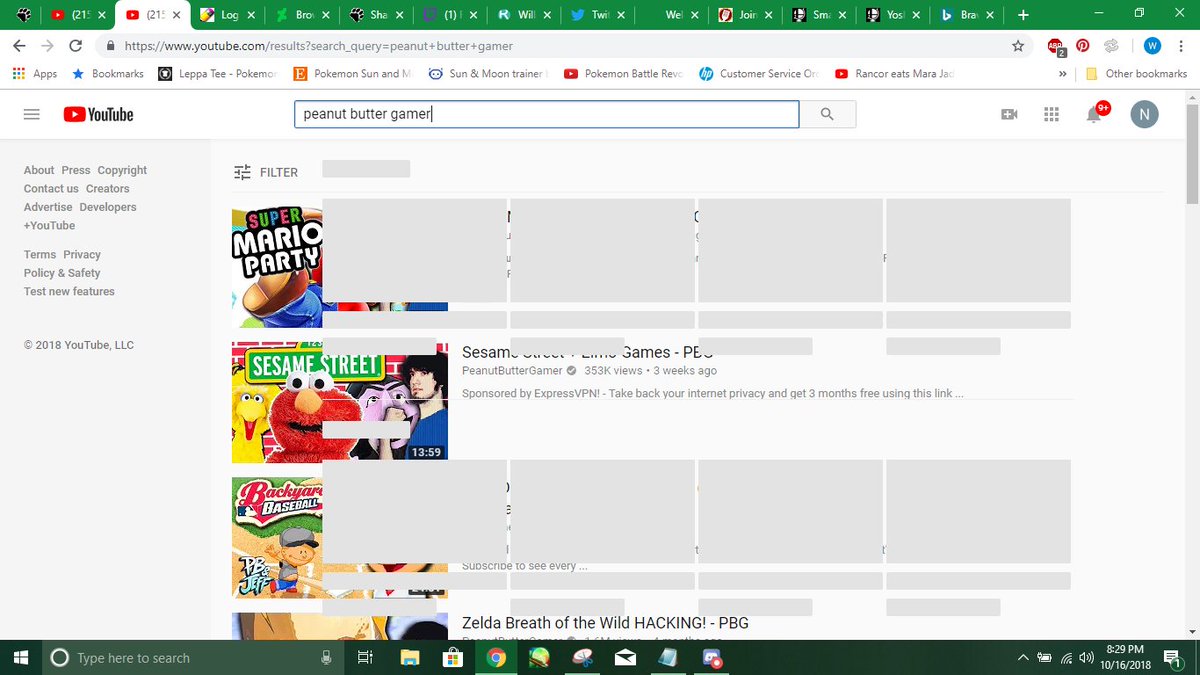Open the Windows action center
Viewport: 1200px width, 675px height.
tap(1173, 657)
